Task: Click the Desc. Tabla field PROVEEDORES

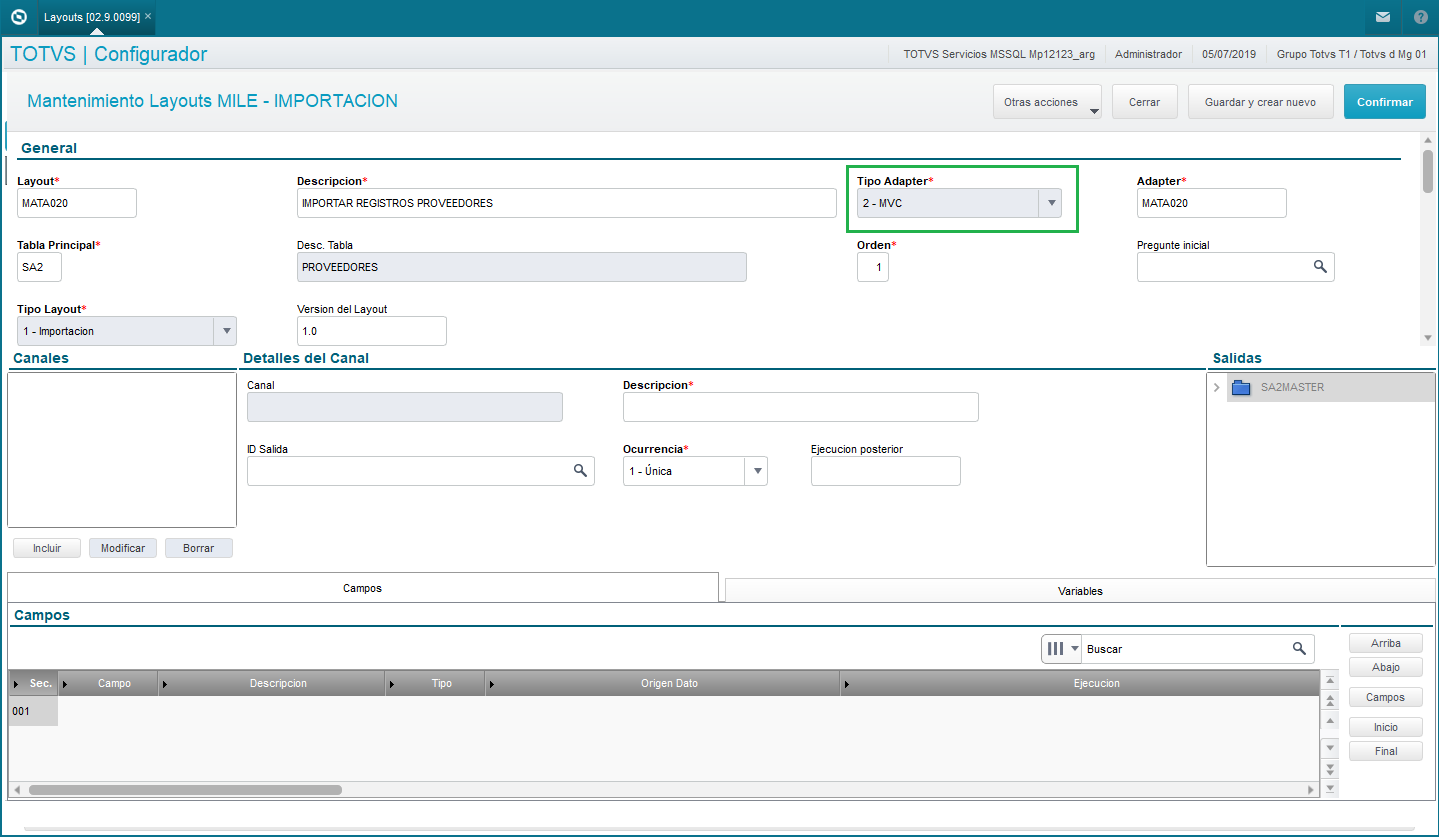Action: click(x=522, y=267)
